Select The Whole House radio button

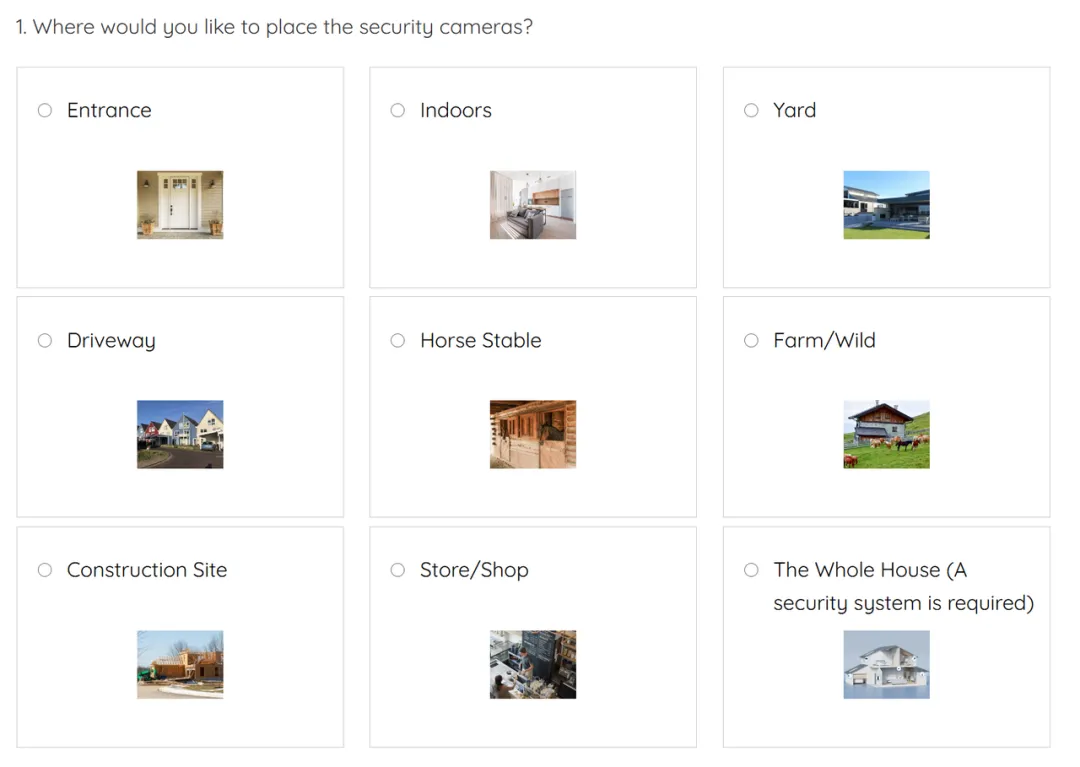pyautogui.click(x=751, y=569)
